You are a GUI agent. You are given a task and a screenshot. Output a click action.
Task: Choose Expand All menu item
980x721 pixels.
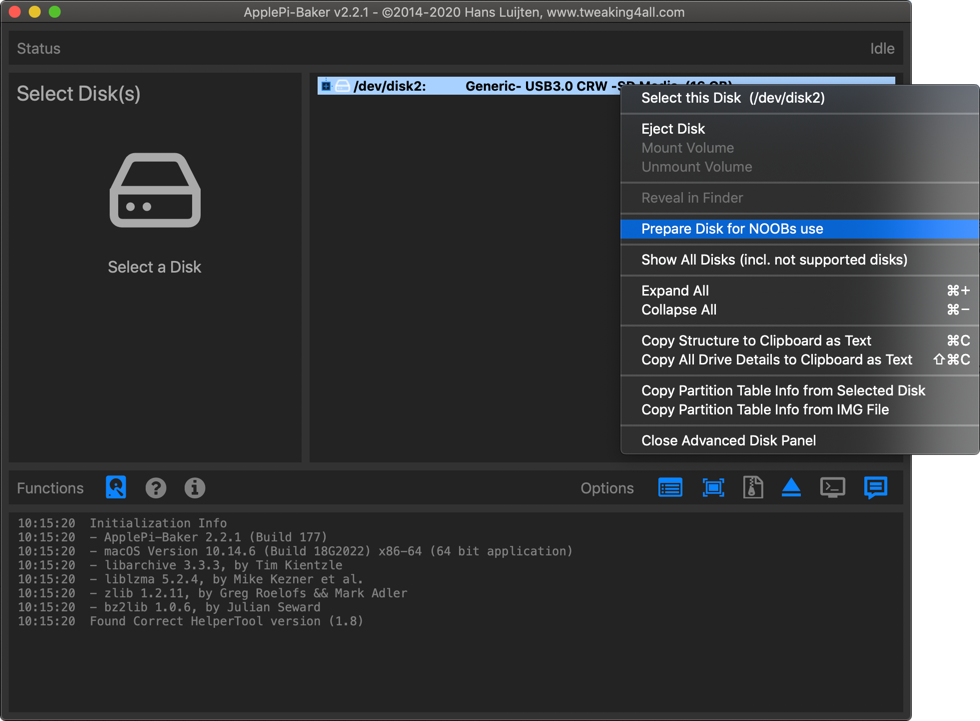[x=799, y=291]
